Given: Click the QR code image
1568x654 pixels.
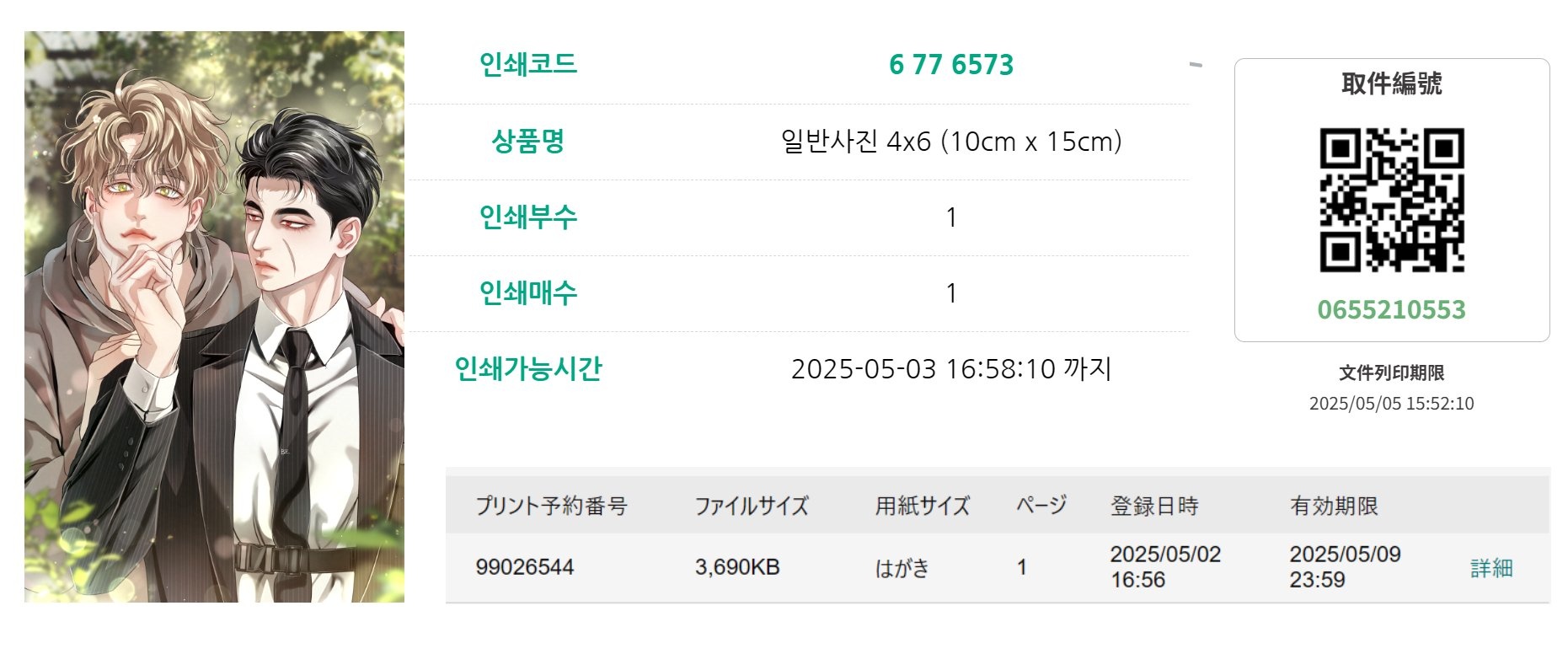Looking at the screenshot, I should coord(1392,201).
